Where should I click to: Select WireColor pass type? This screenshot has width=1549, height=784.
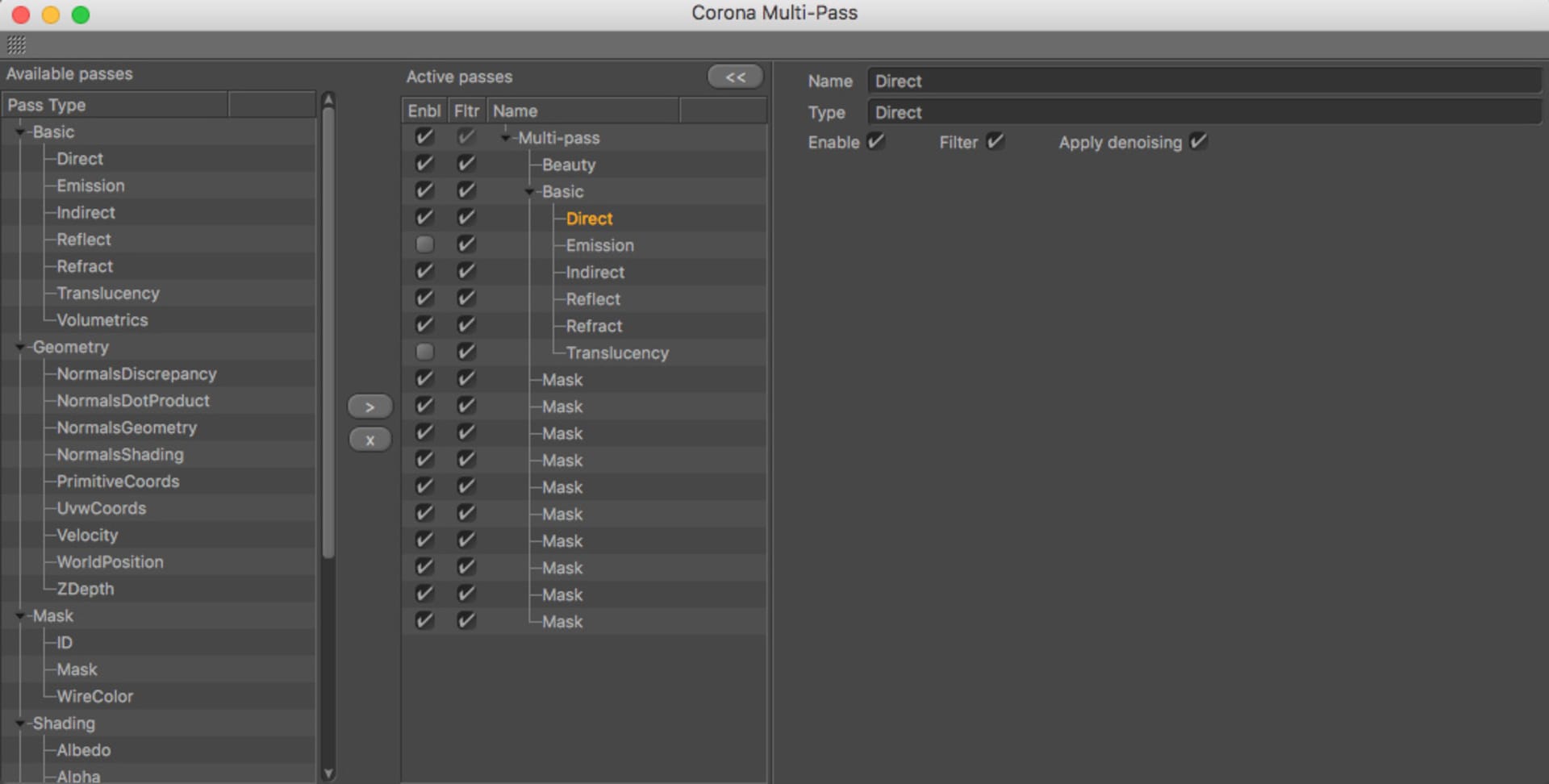(x=94, y=697)
